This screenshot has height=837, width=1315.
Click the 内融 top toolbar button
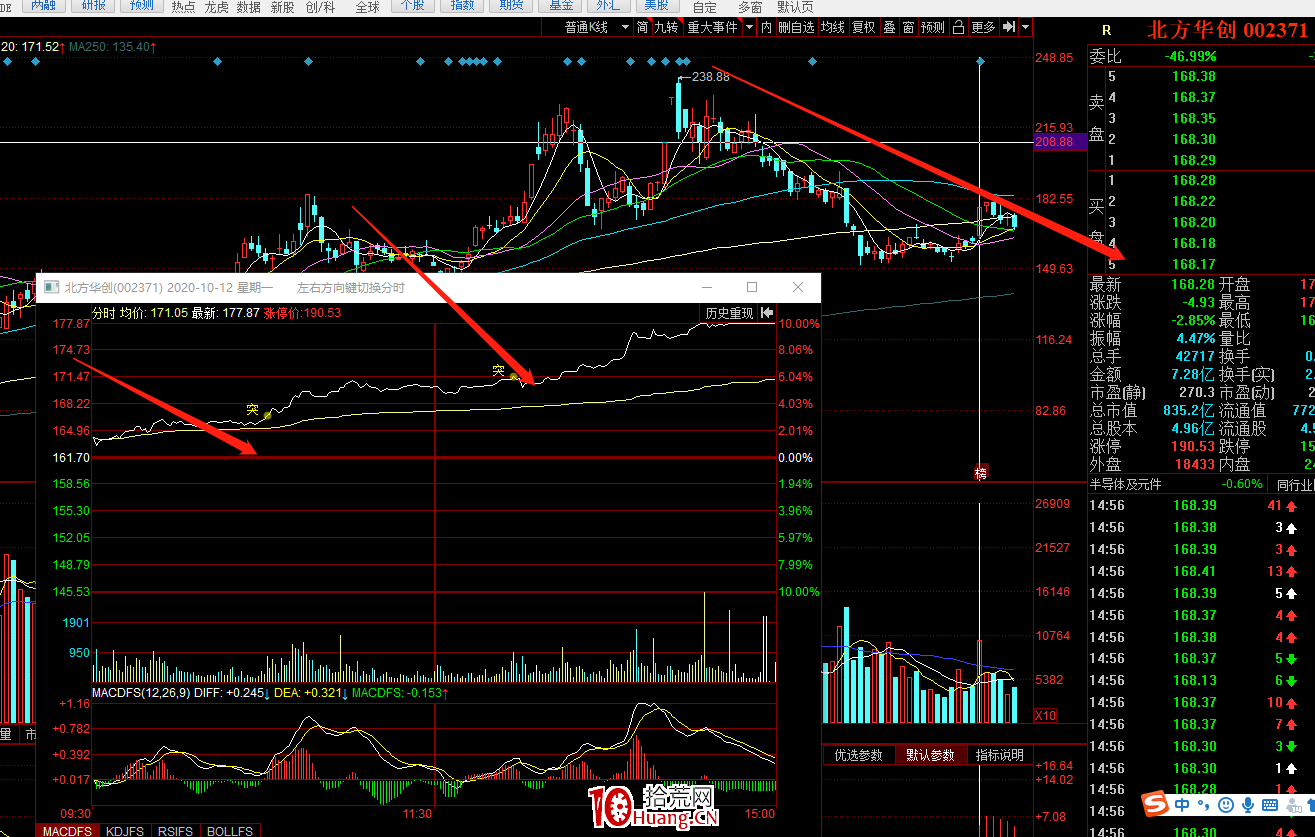tap(43, 6)
